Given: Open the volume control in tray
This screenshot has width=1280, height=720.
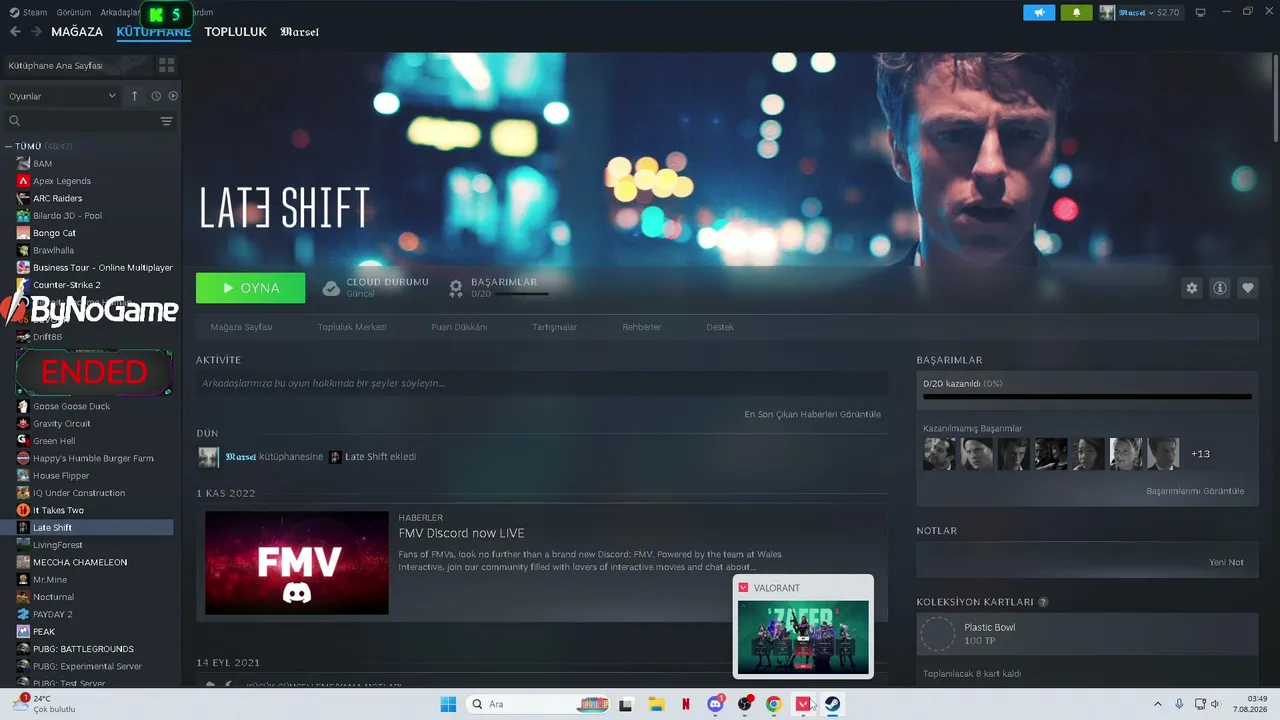Looking at the screenshot, I should point(1216,704).
